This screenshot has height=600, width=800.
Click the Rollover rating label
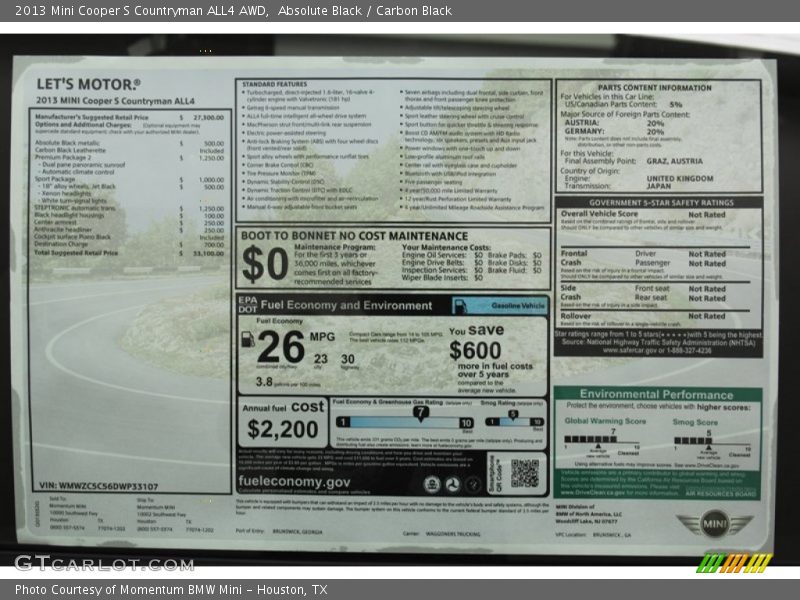point(576,316)
